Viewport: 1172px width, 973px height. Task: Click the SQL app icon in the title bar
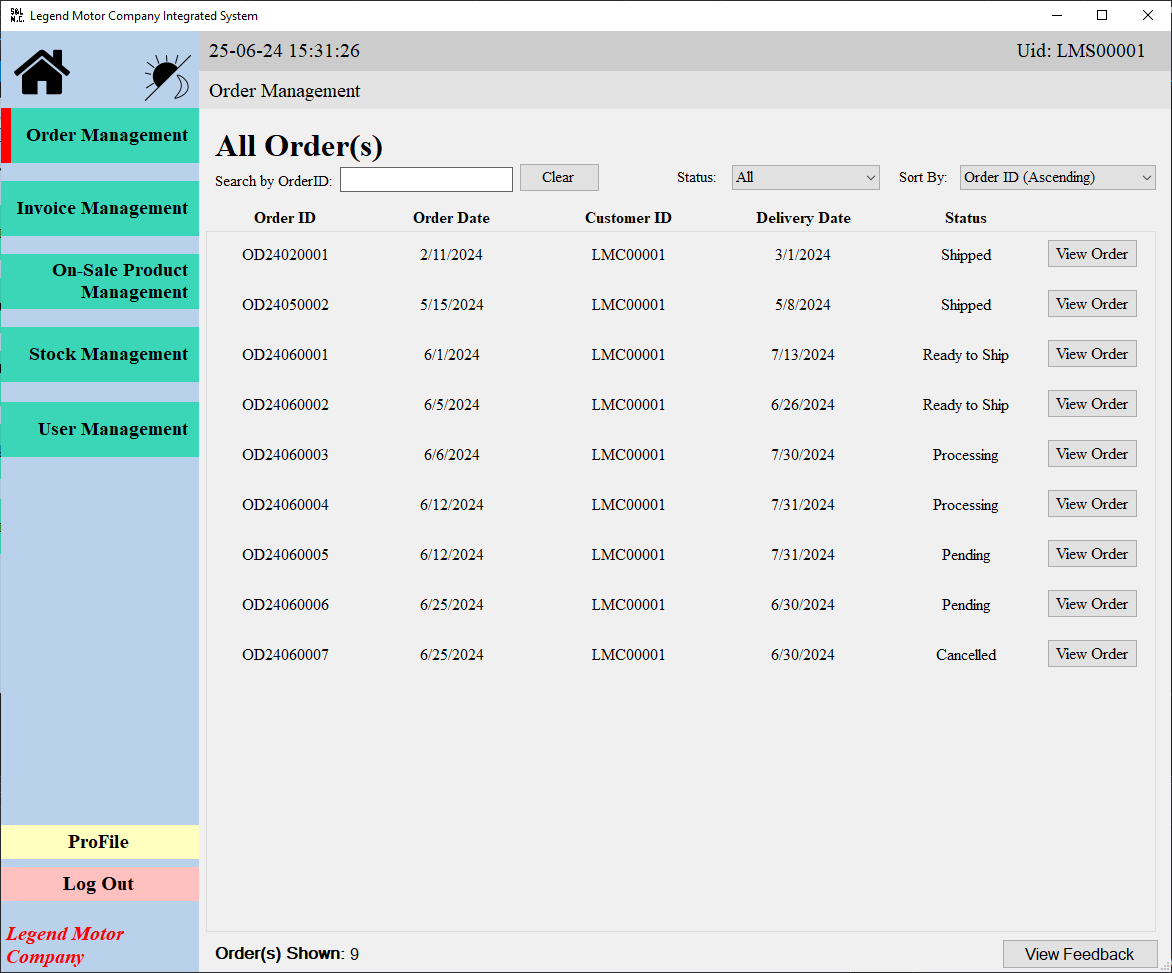tap(14, 15)
